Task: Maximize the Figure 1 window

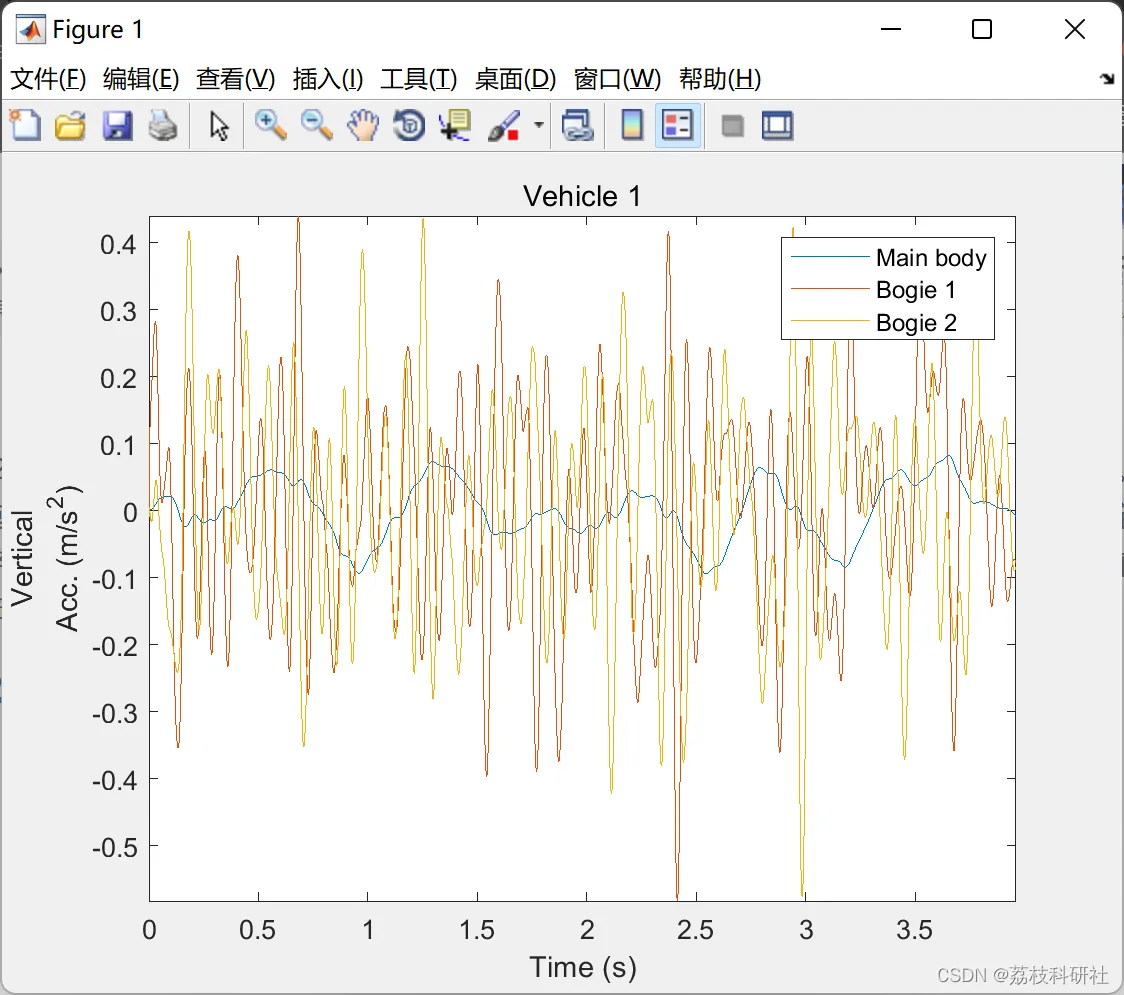Action: (x=982, y=29)
